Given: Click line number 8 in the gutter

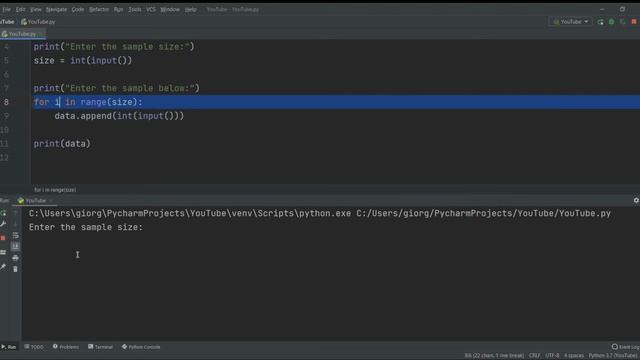Looking at the screenshot, I should point(6,102).
